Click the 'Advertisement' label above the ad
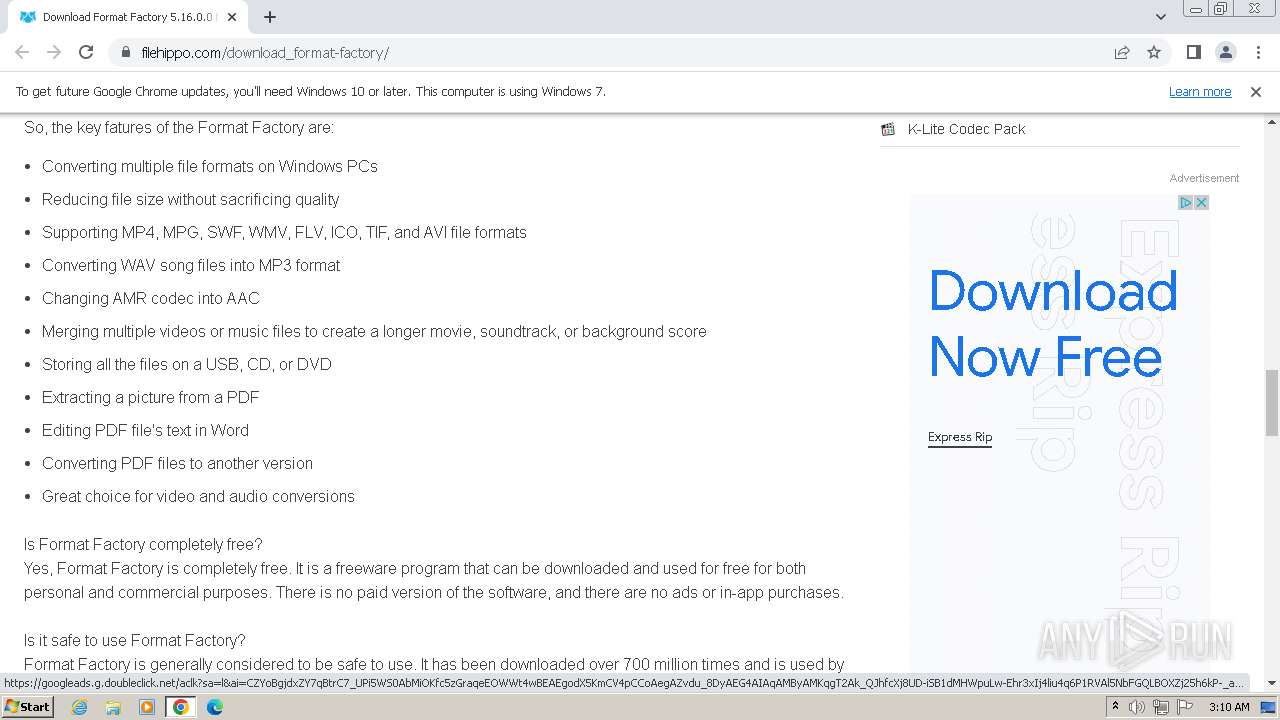The width and height of the screenshot is (1280, 720). tap(1204, 178)
